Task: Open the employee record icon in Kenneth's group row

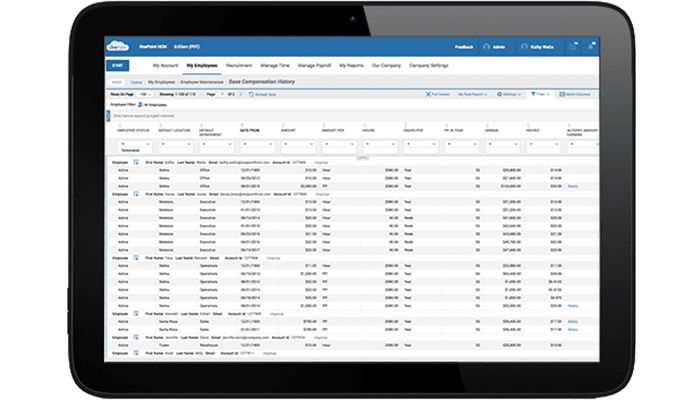Action: [136, 314]
